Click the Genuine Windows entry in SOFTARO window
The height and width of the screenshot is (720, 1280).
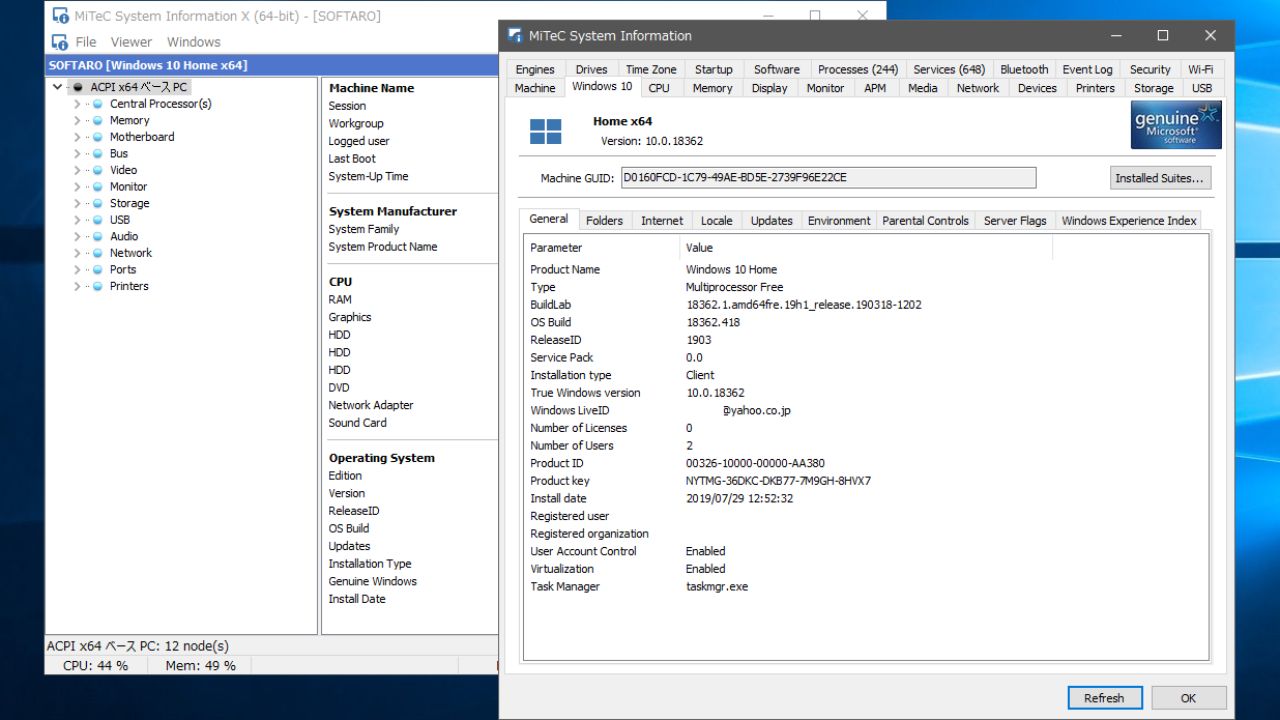(x=373, y=581)
